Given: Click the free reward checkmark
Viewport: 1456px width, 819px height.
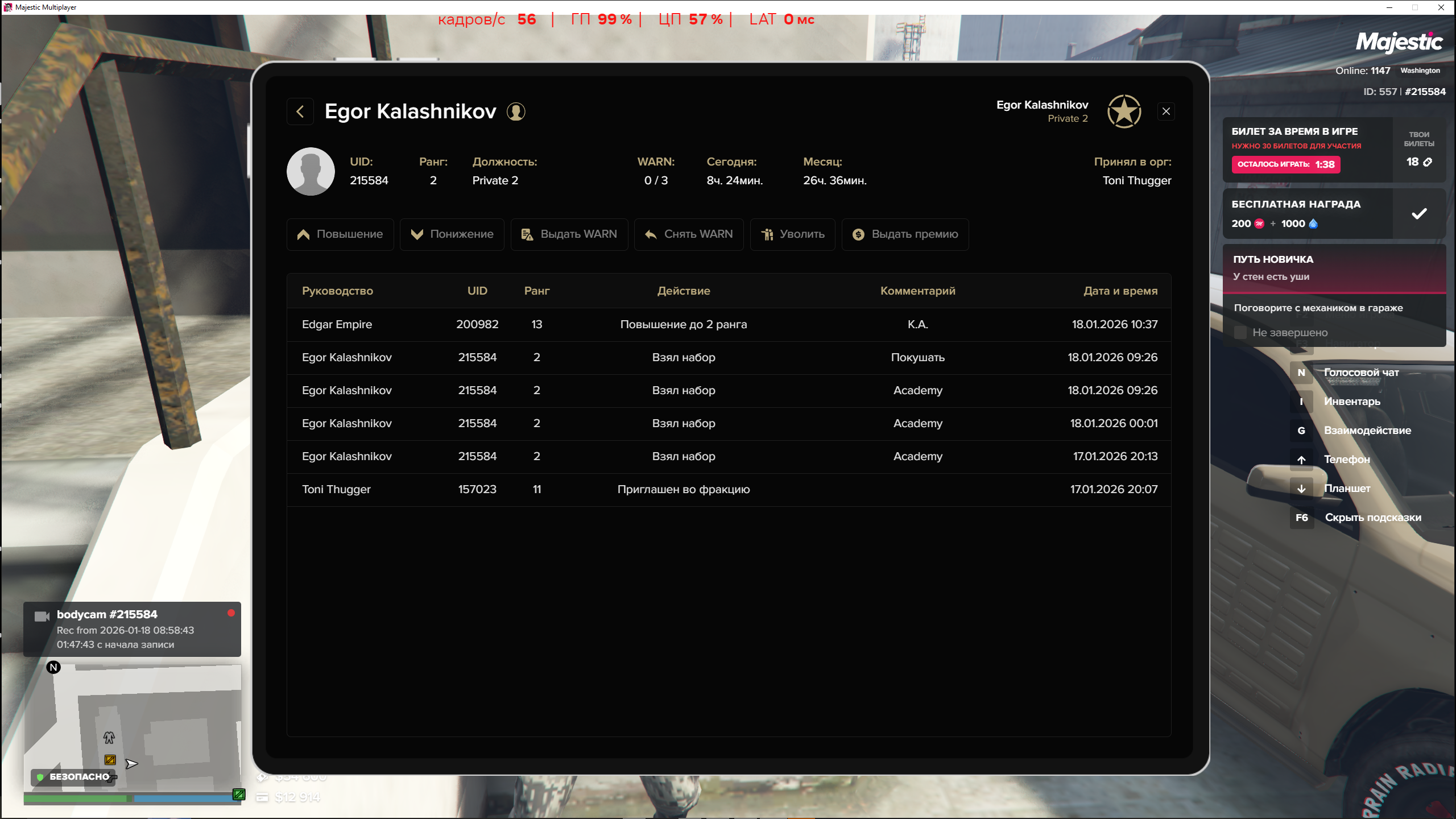Looking at the screenshot, I should pos(1419,214).
